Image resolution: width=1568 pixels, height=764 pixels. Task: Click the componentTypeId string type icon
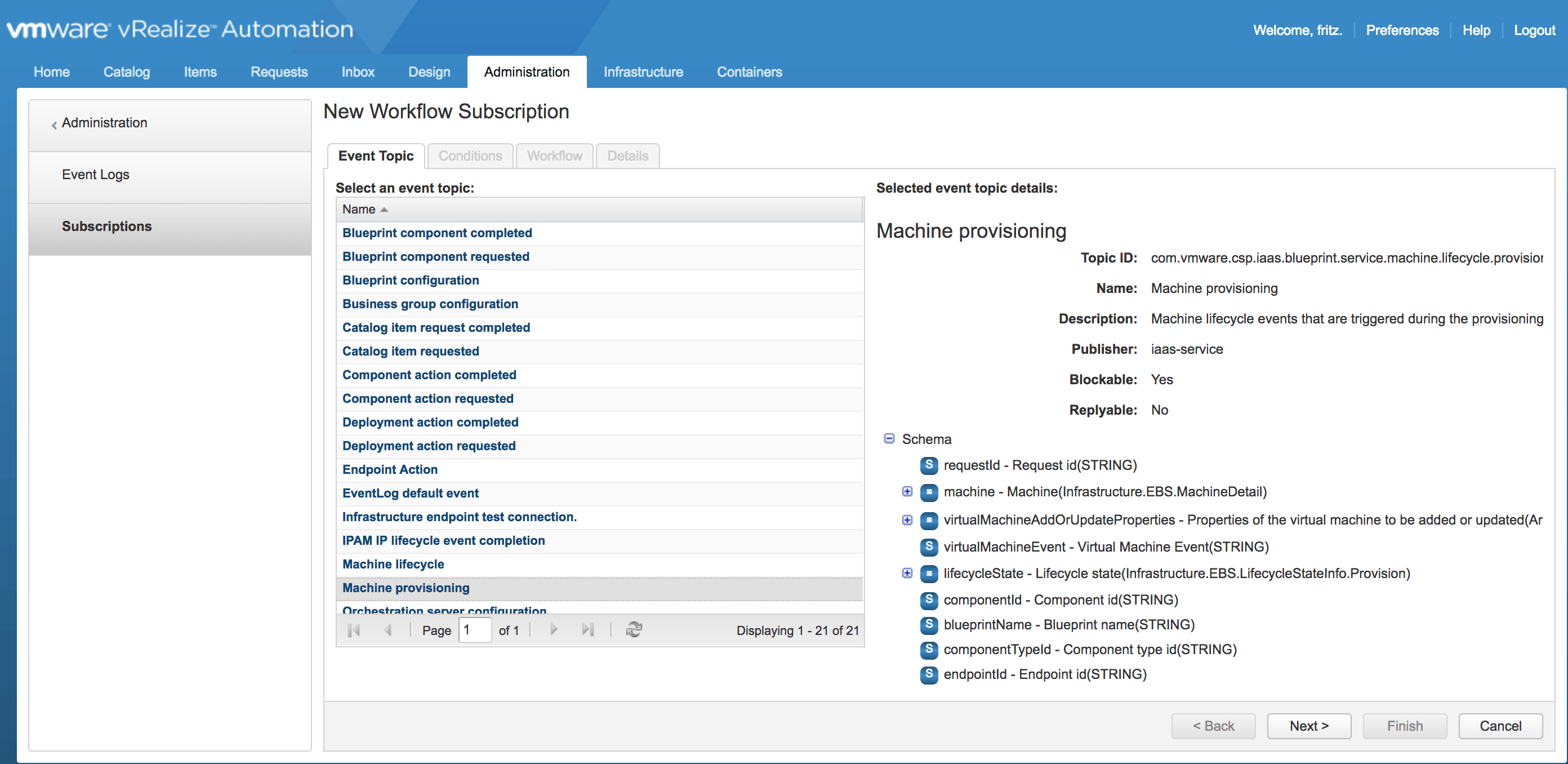929,650
